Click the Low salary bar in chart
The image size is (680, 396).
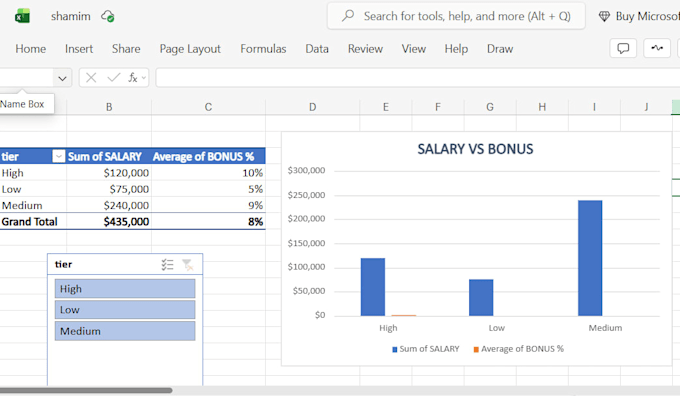(x=481, y=298)
